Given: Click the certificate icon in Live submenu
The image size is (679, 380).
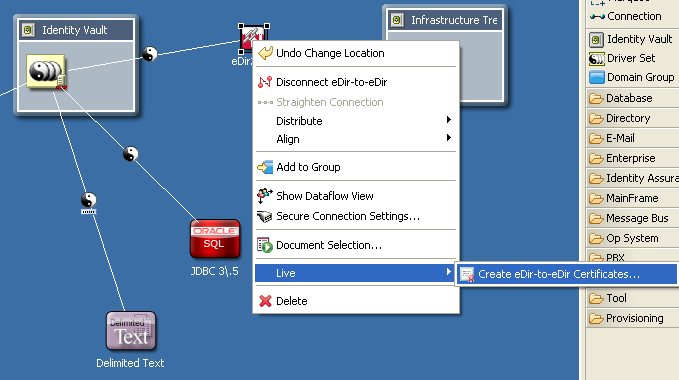Looking at the screenshot, I should click(x=467, y=274).
